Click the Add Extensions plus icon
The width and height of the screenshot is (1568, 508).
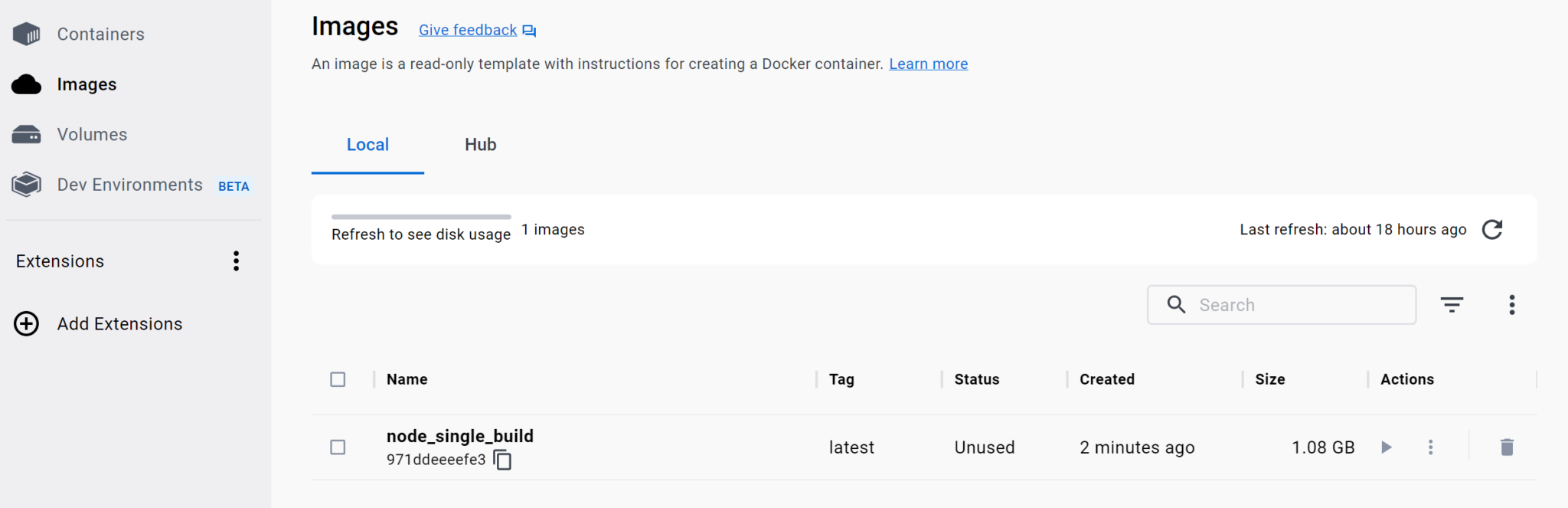coord(27,323)
